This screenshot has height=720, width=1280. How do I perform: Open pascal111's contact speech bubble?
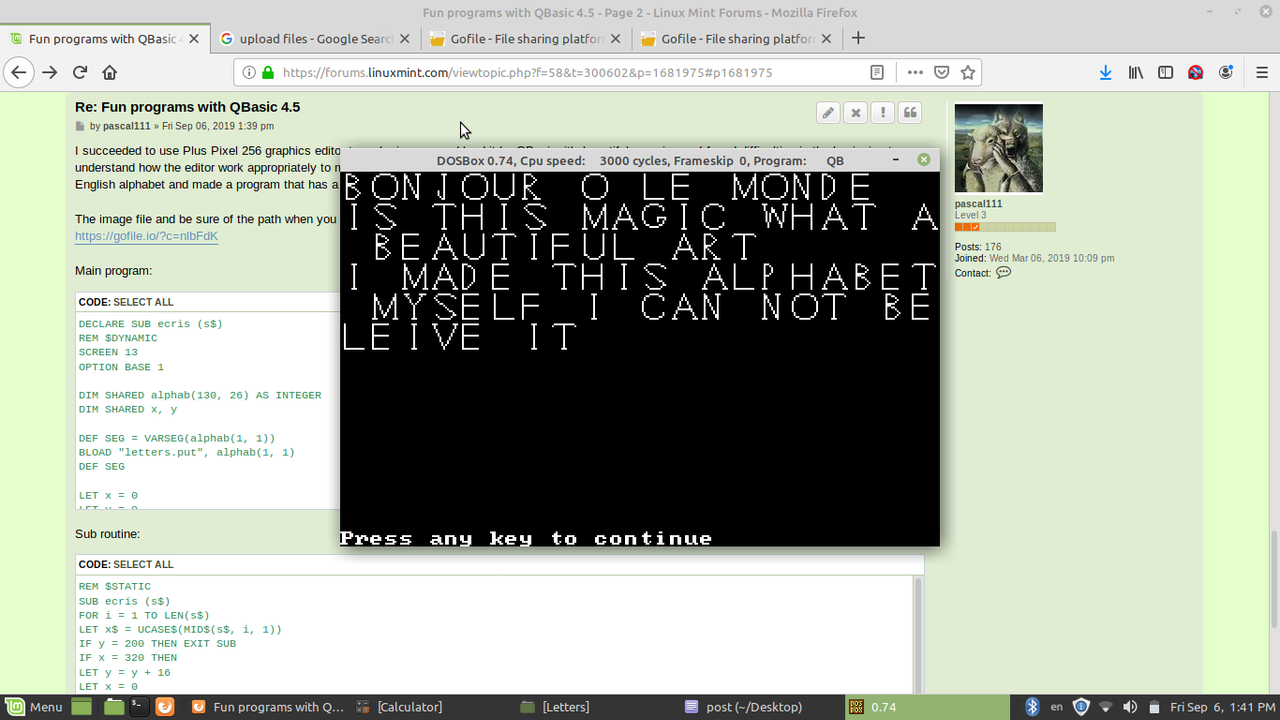pyautogui.click(x=1004, y=272)
